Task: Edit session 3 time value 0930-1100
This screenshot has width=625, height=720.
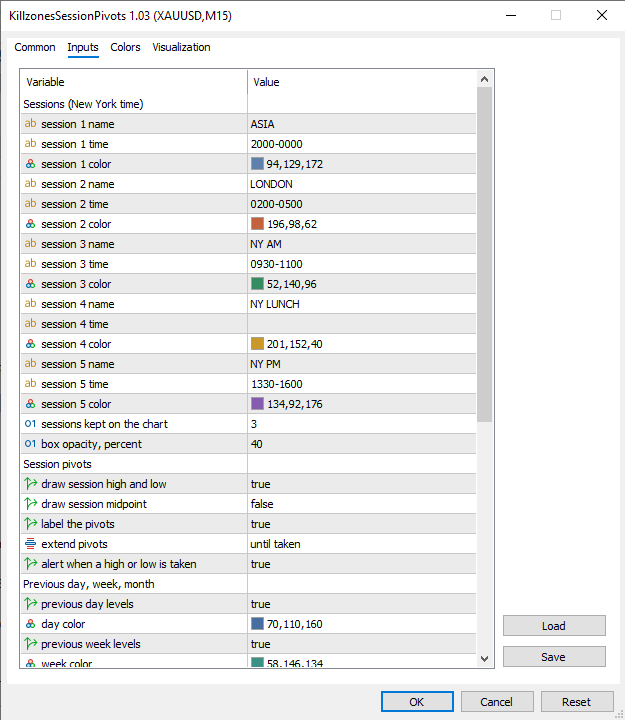Action: pyautogui.click(x=361, y=264)
